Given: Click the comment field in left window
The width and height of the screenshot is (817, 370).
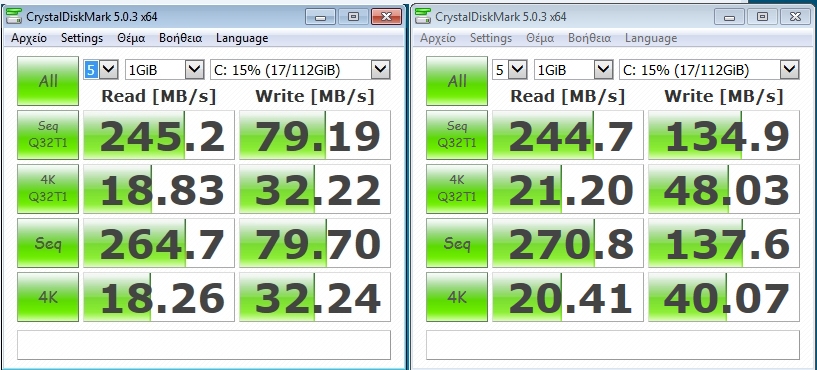Looking at the screenshot, I should pos(204,345).
